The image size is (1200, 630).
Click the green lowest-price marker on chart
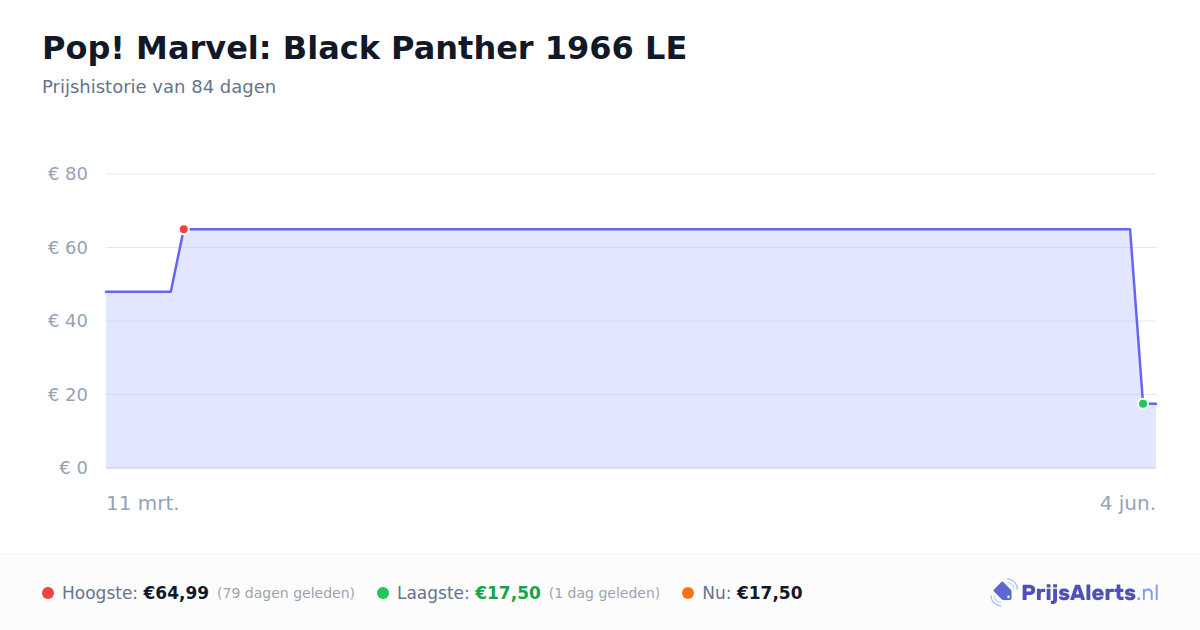point(1143,404)
